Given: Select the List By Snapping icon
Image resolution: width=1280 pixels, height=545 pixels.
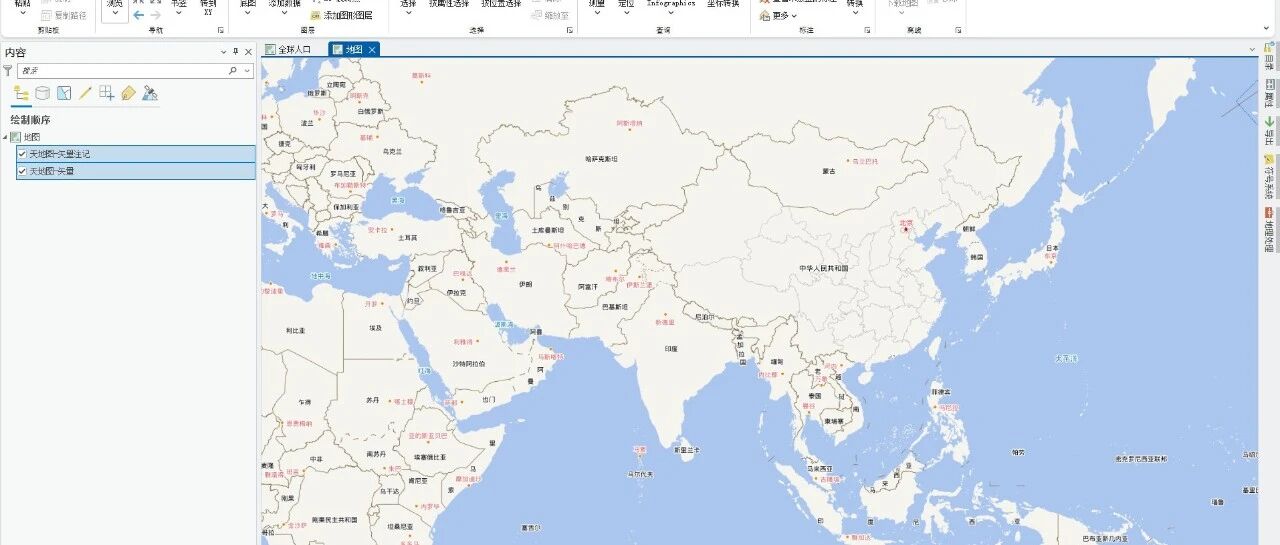Looking at the screenshot, I should tap(107, 93).
